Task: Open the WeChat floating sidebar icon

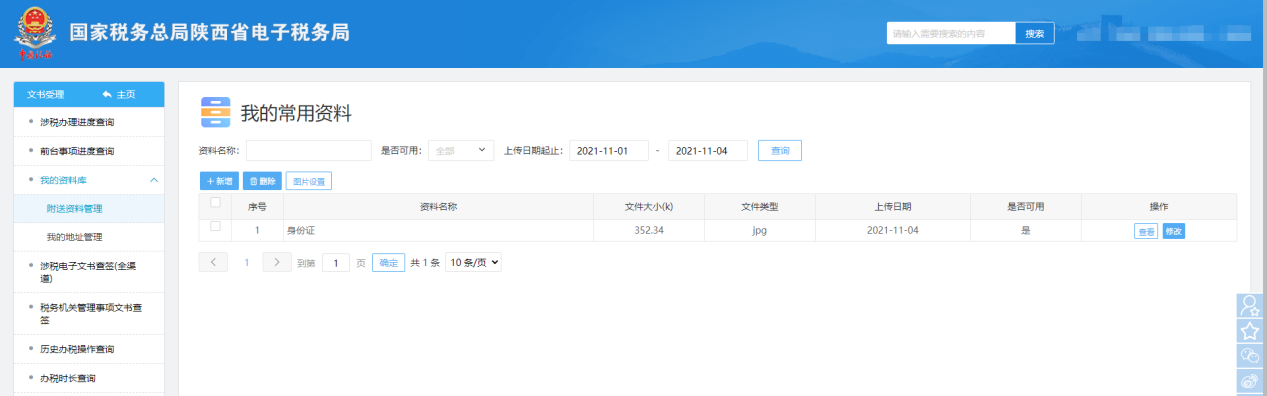Action: (x=1250, y=355)
